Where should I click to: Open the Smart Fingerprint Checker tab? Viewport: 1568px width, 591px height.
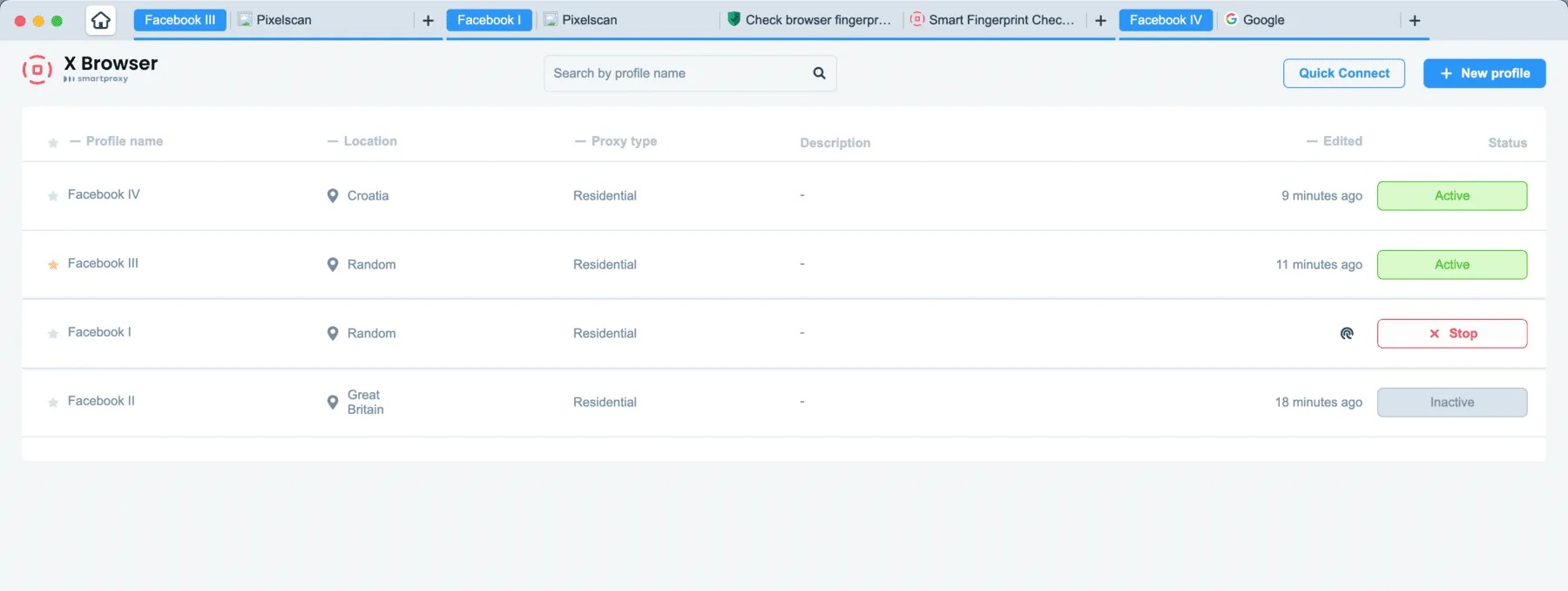(993, 20)
